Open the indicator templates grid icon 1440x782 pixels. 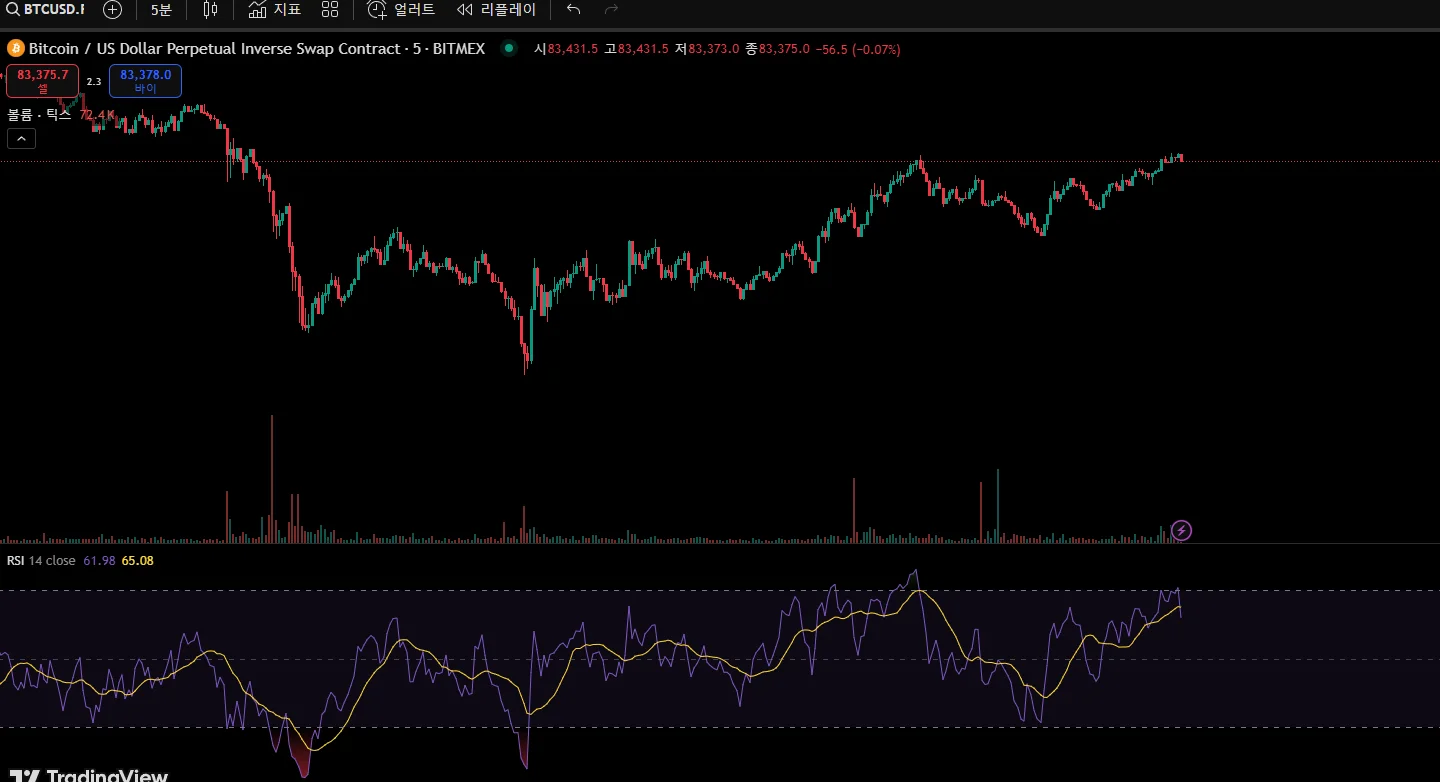pos(330,10)
